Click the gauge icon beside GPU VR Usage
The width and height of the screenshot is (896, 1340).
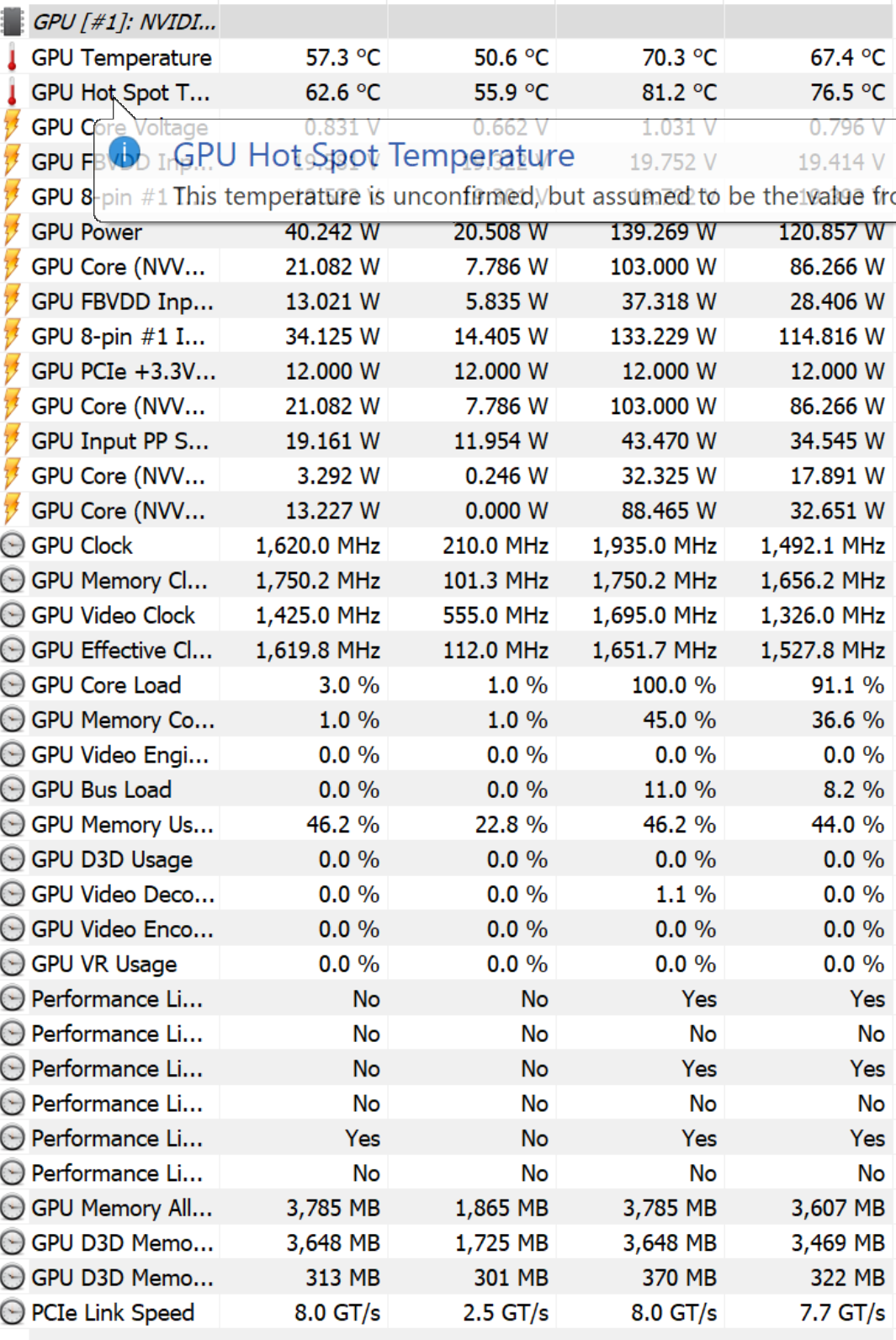pyautogui.click(x=12, y=964)
